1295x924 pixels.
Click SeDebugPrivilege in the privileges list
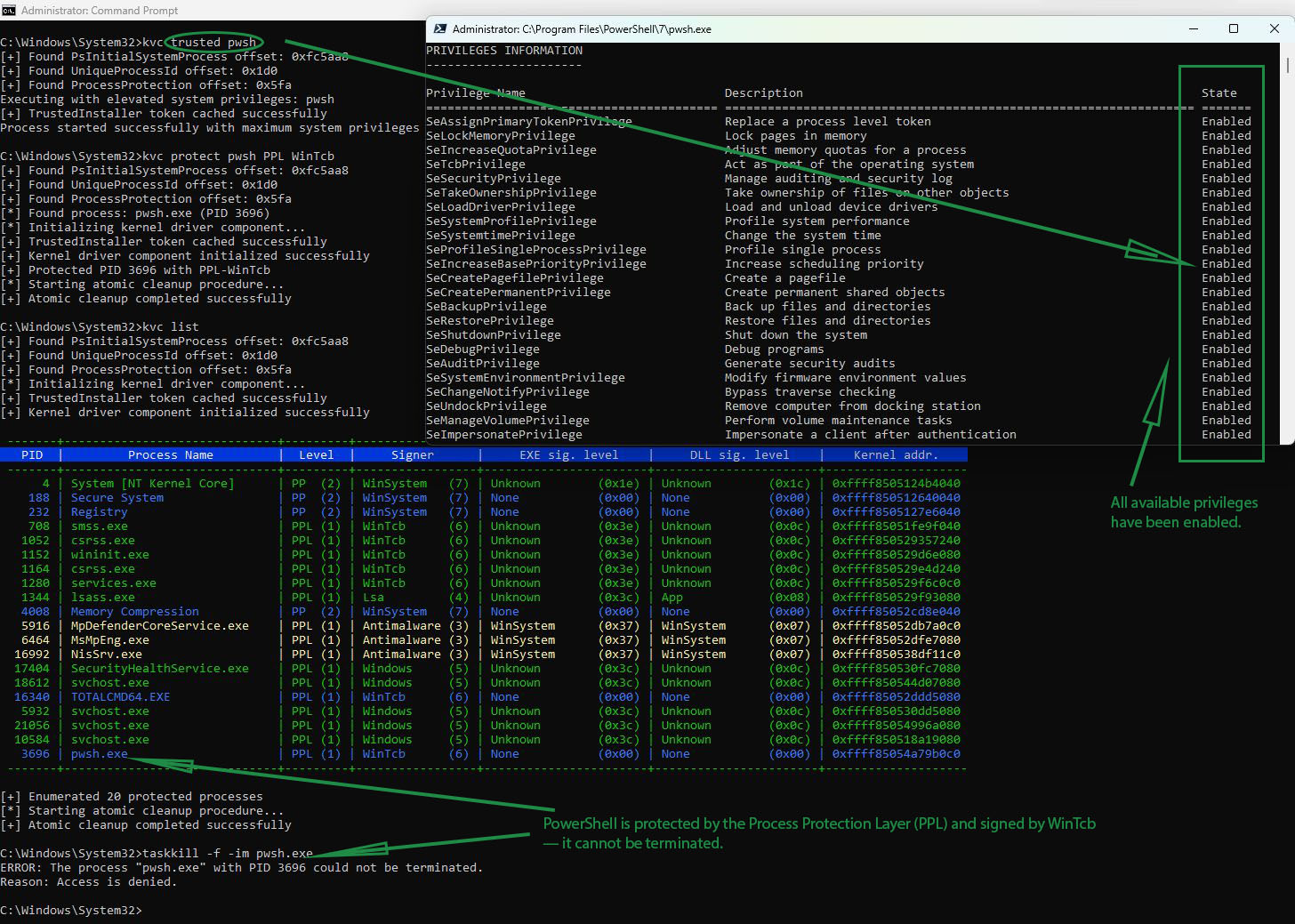(482, 350)
